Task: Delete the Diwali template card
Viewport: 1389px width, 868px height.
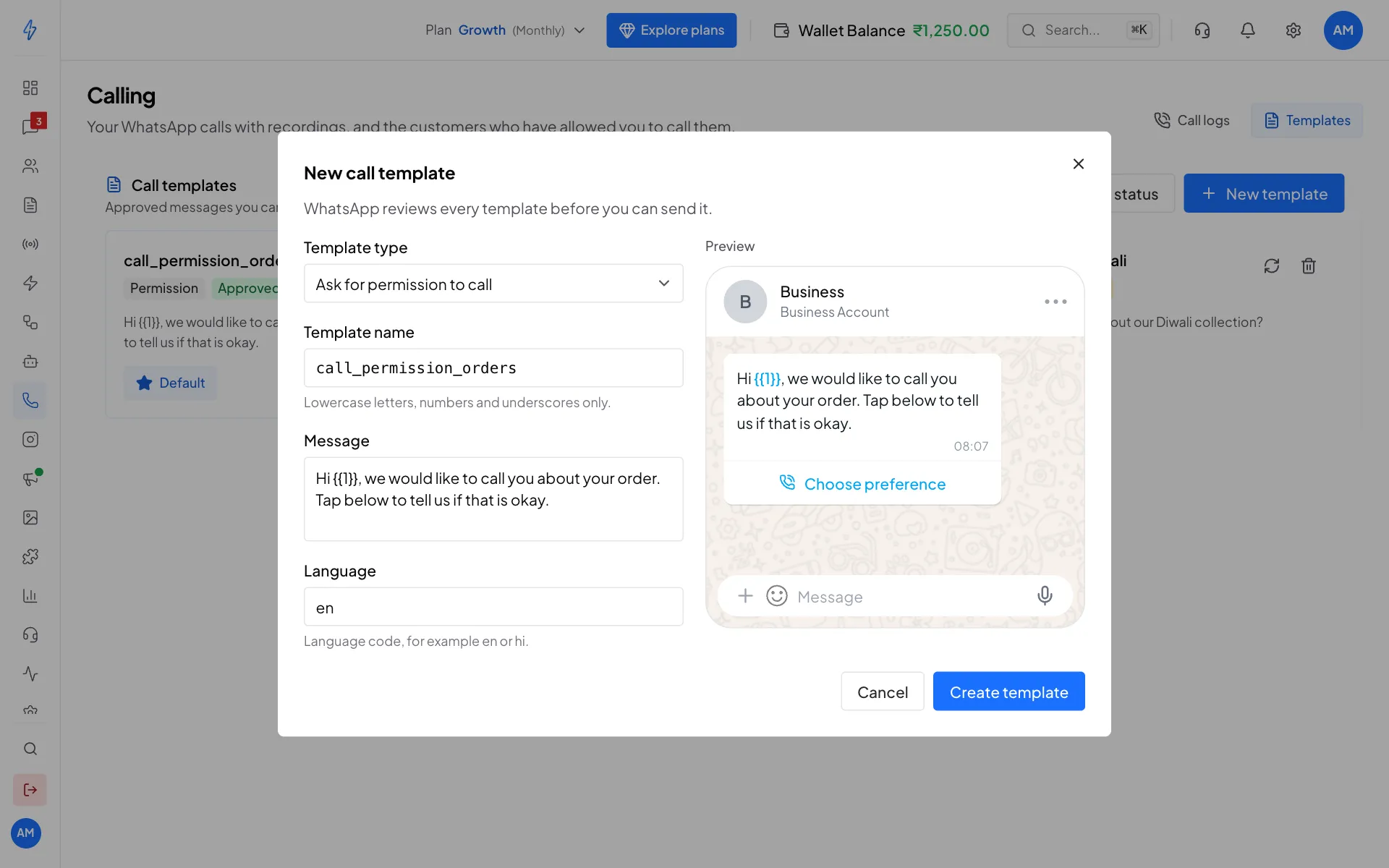Action: click(x=1309, y=266)
